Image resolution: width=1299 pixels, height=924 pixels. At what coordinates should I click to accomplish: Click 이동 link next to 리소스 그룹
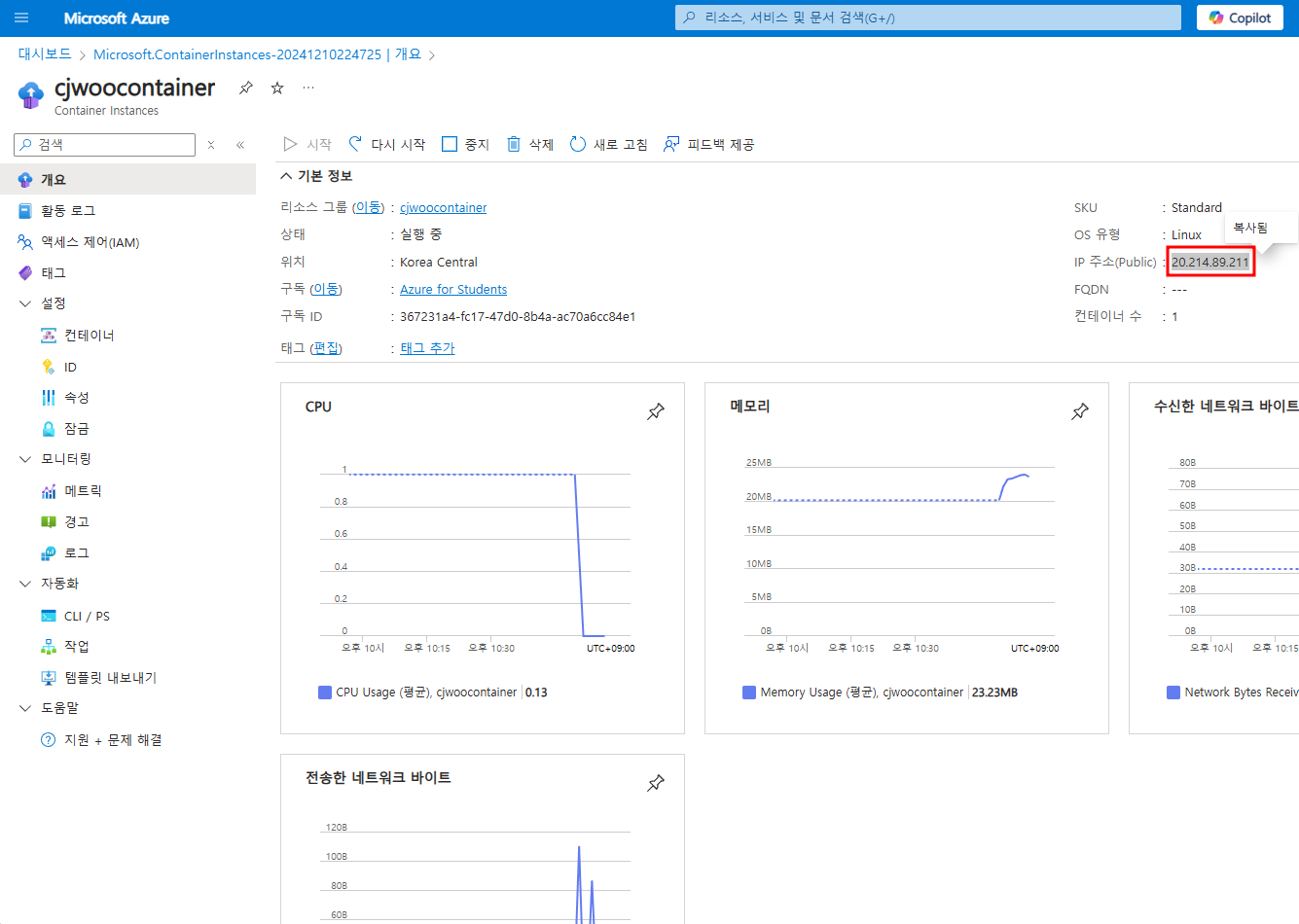[368, 208]
